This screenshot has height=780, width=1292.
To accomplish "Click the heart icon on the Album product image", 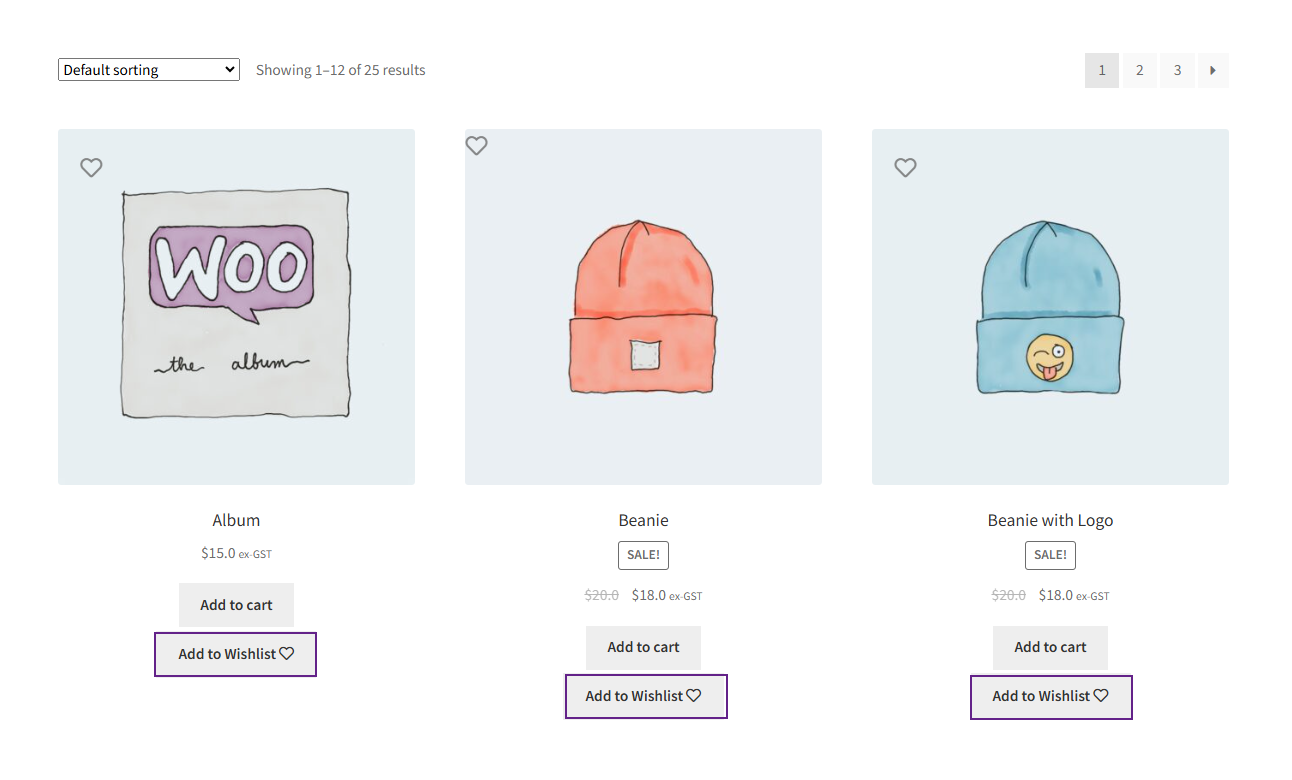I will point(91,167).
